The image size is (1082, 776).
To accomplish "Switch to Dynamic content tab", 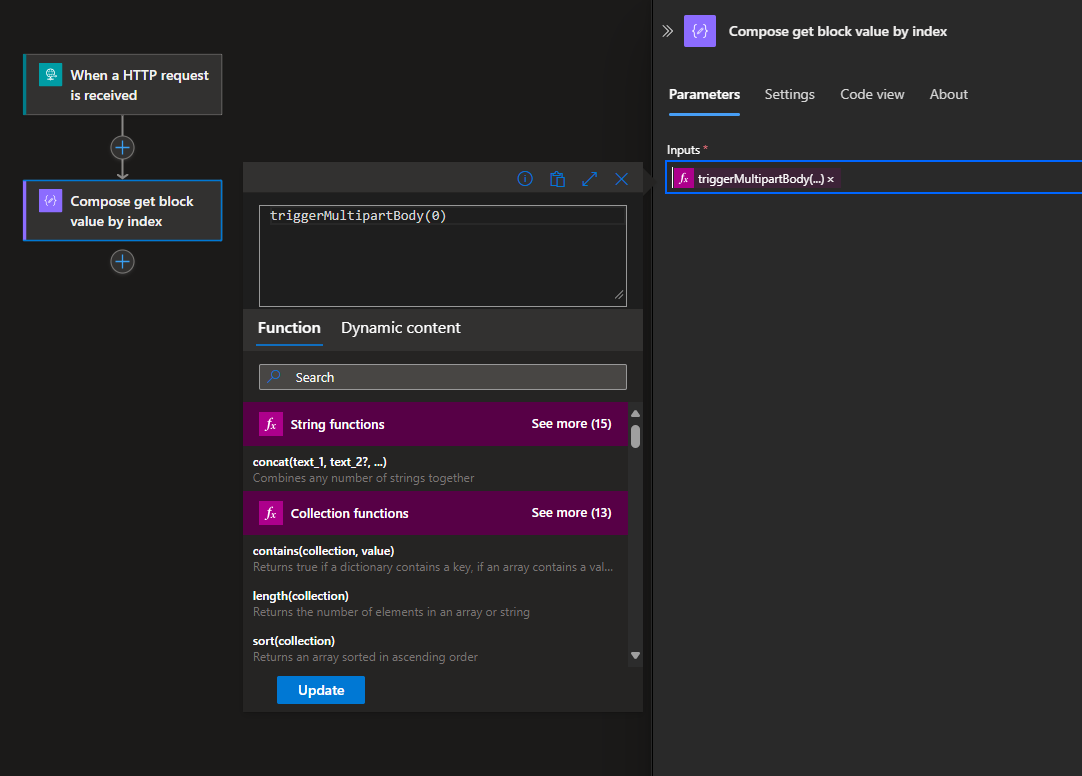I will (400, 328).
